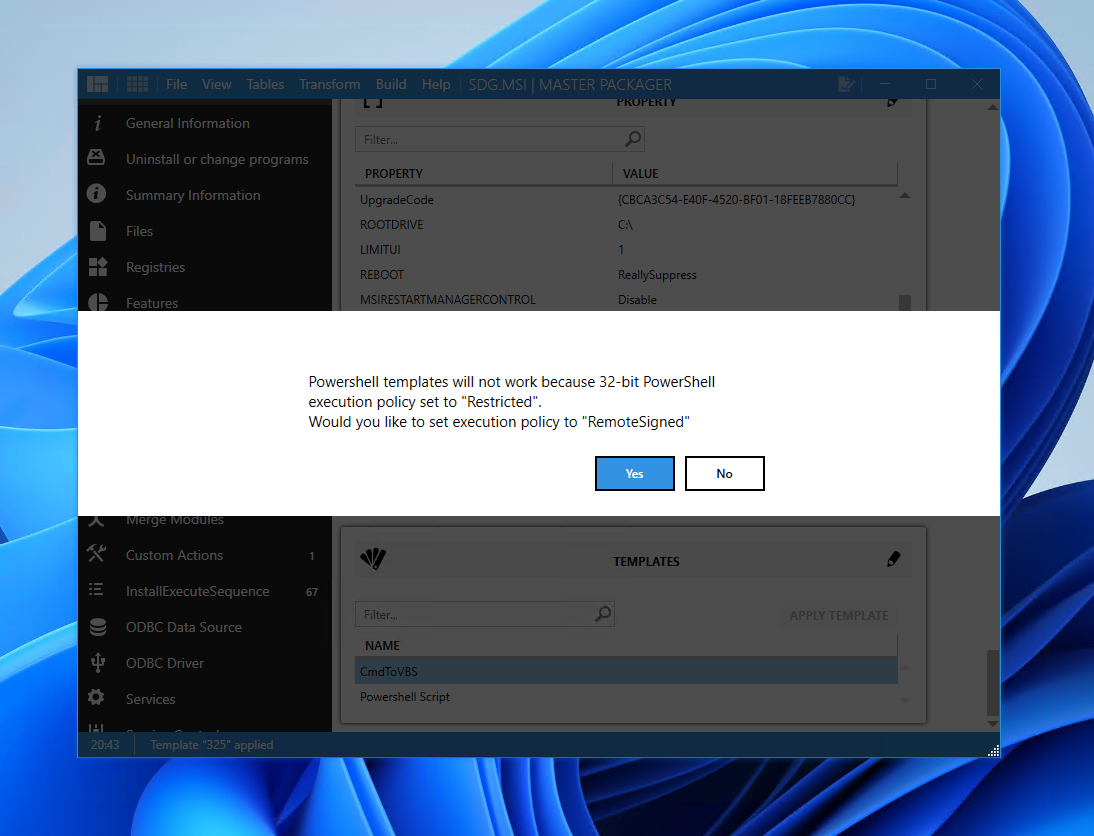This screenshot has width=1094, height=836.
Task: Open Summary Information section
Action: [x=193, y=195]
